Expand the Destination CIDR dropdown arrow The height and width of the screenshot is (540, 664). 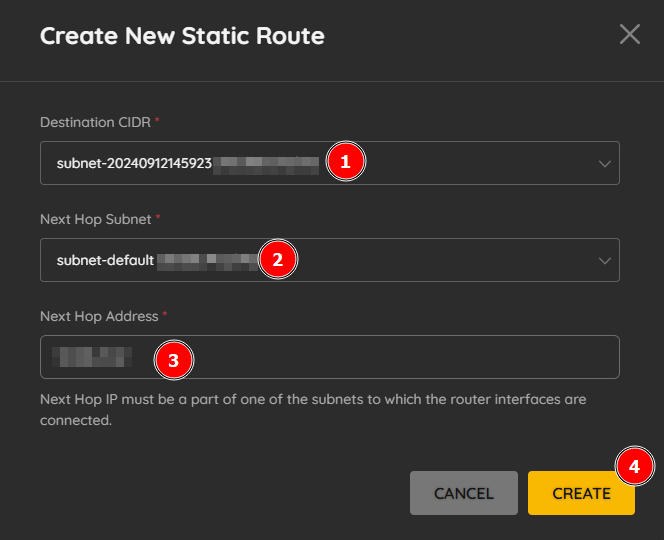pyautogui.click(x=605, y=163)
